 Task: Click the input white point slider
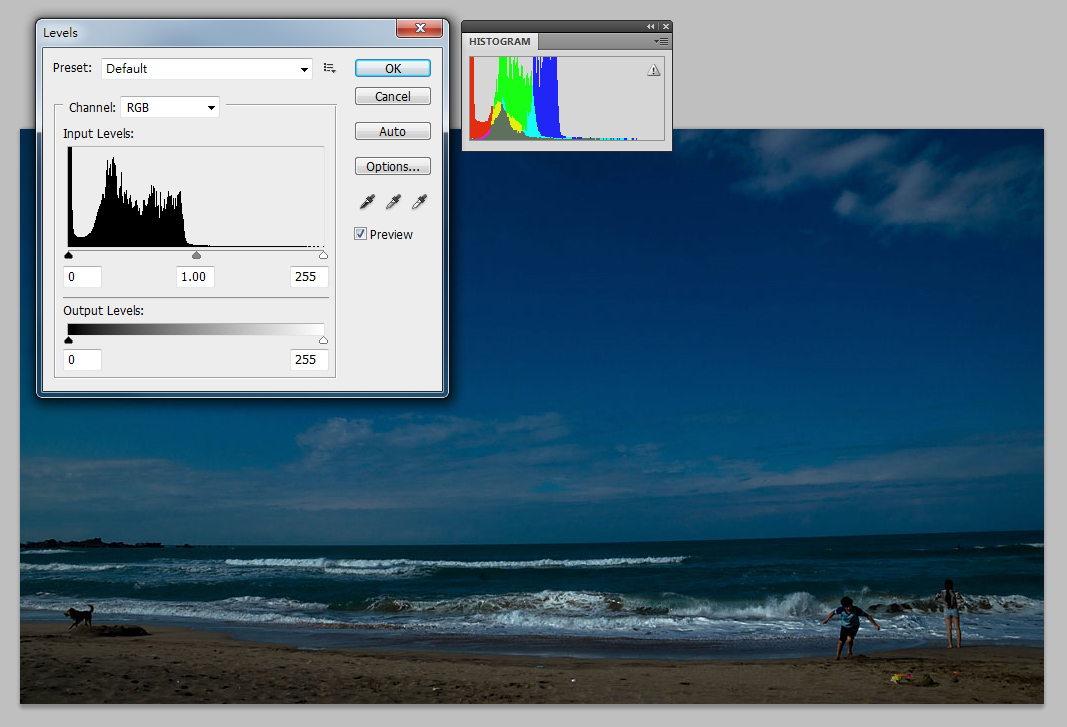click(323, 255)
